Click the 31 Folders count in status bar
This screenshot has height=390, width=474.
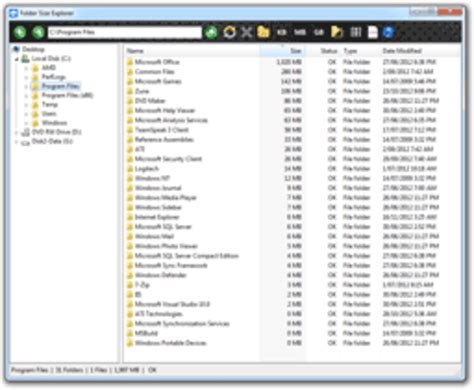click(69, 370)
